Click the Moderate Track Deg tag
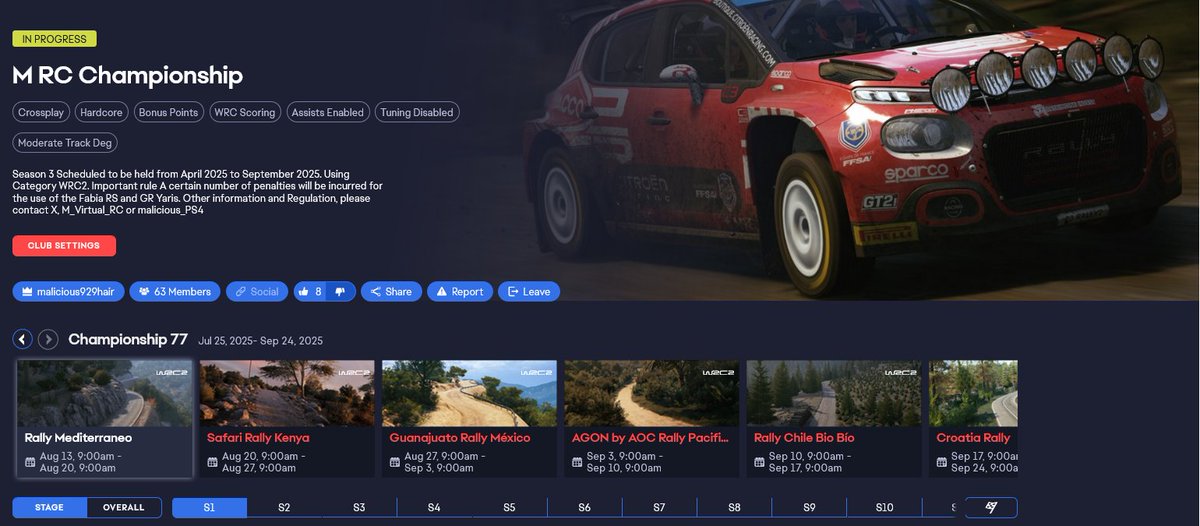The image size is (1200, 526). click(x=64, y=143)
